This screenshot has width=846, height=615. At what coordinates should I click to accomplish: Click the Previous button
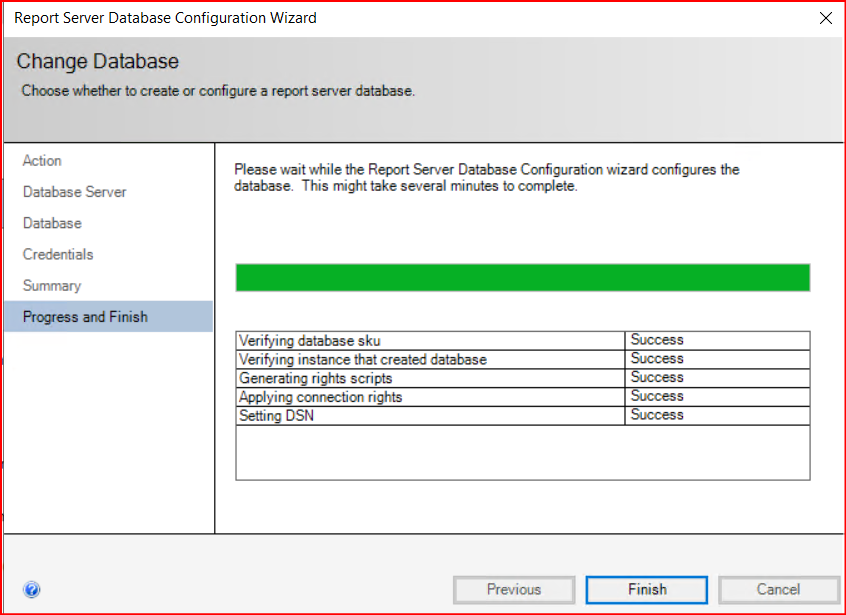(514, 589)
